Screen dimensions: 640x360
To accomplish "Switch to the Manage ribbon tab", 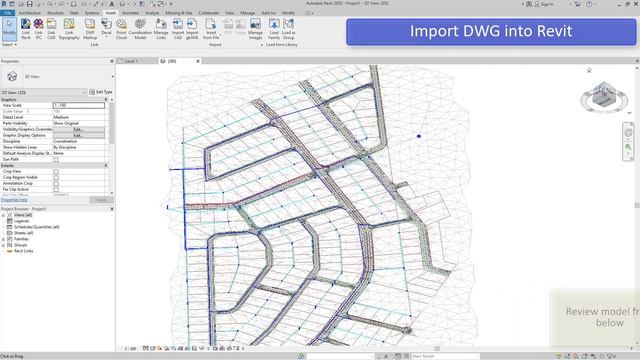I will pyautogui.click(x=247, y=13).
